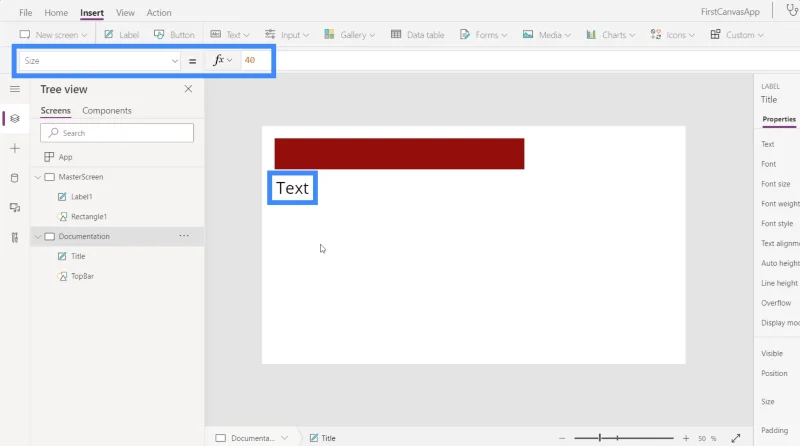Open the Data sources cylinder icon

(15, 178)
